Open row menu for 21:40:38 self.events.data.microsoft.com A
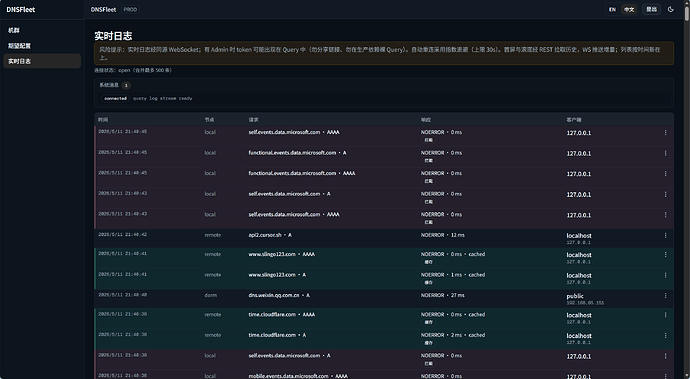Image resolution: width=690 pixels, height=379 pixels. pyautogui.click(x=665, y=356)
